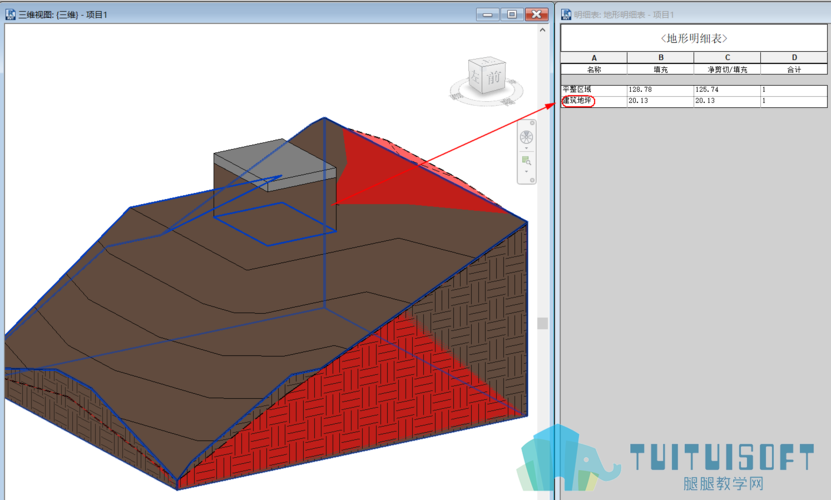
Task: Expand the zoom options dropdown arrow
Action: pyautogui.click(x=526, y=171)
